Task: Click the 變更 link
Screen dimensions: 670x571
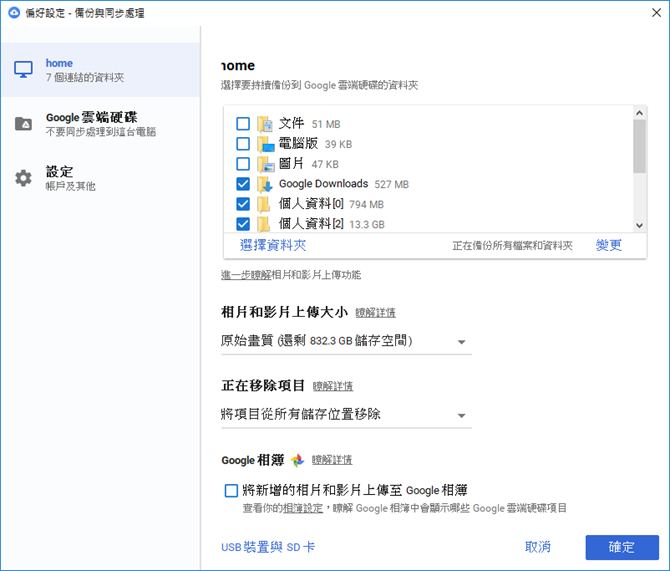Action: tap(608, 245)
